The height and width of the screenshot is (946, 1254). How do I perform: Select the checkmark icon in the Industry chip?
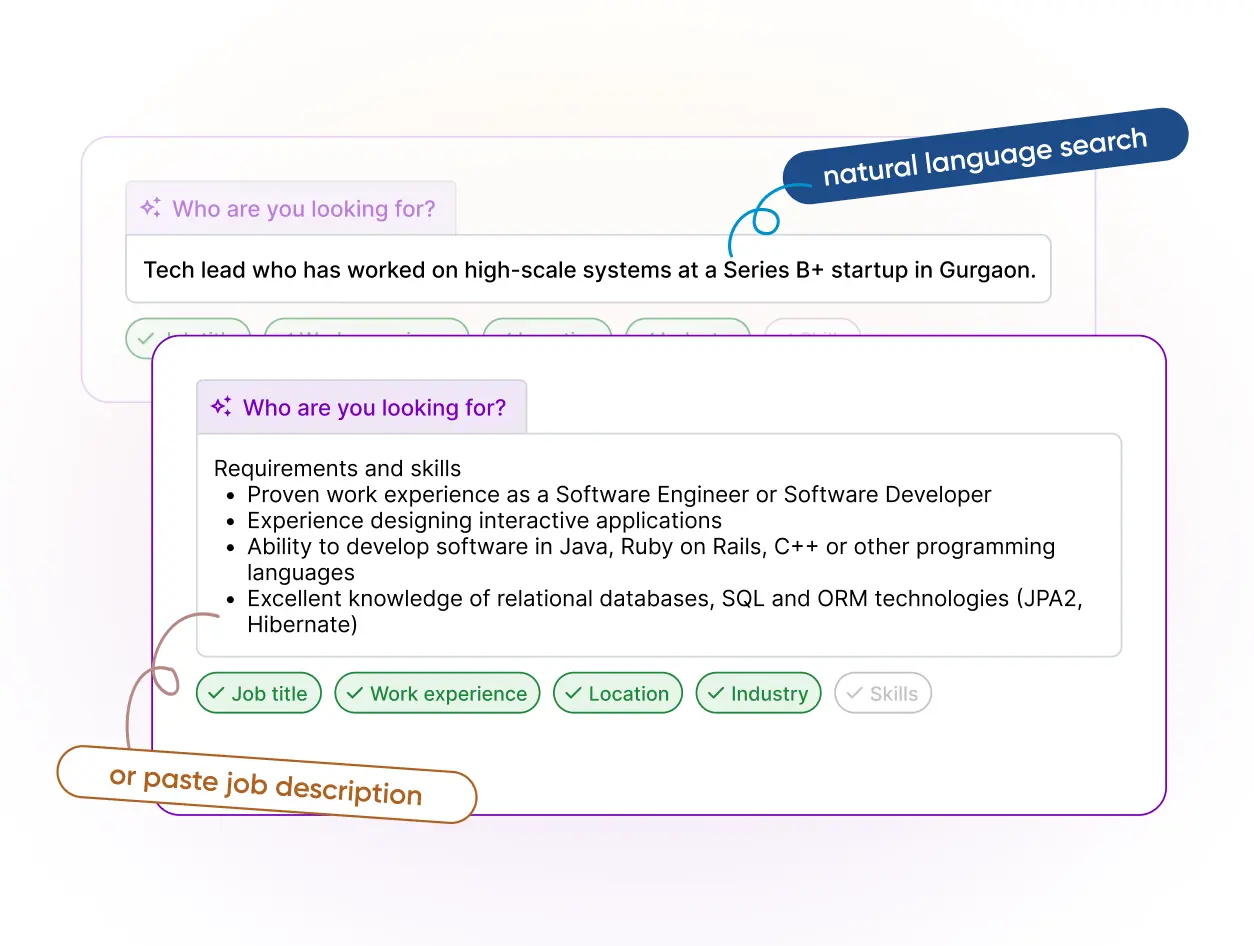point(717,693)
